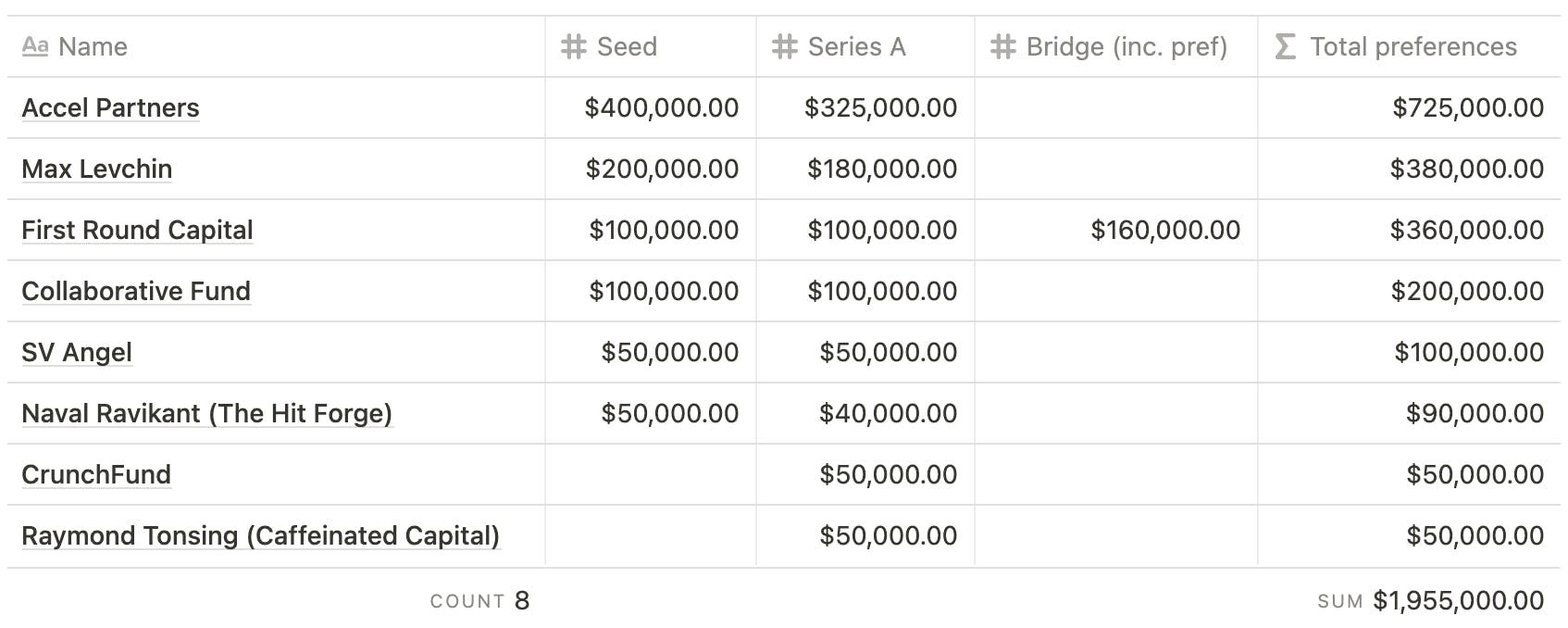Image resolution: width=1568 pixels, height=628 pixels.
Task: Open the Accel Partners page
Action: 110,108
